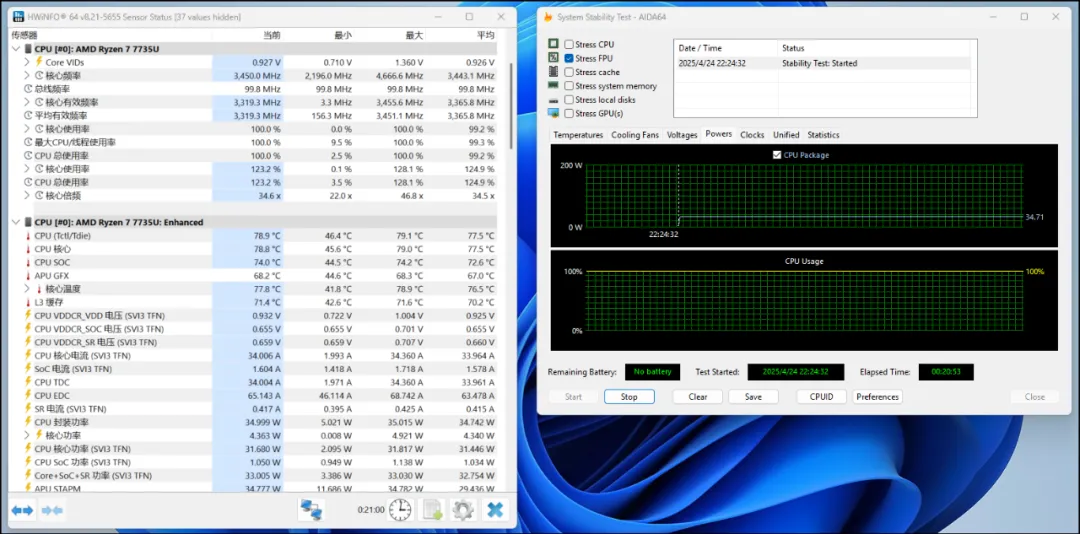1080x534 pixels.
Task: Click the expand-columns blue arrows icon in HWiNFO
Action: pos(22,511)
